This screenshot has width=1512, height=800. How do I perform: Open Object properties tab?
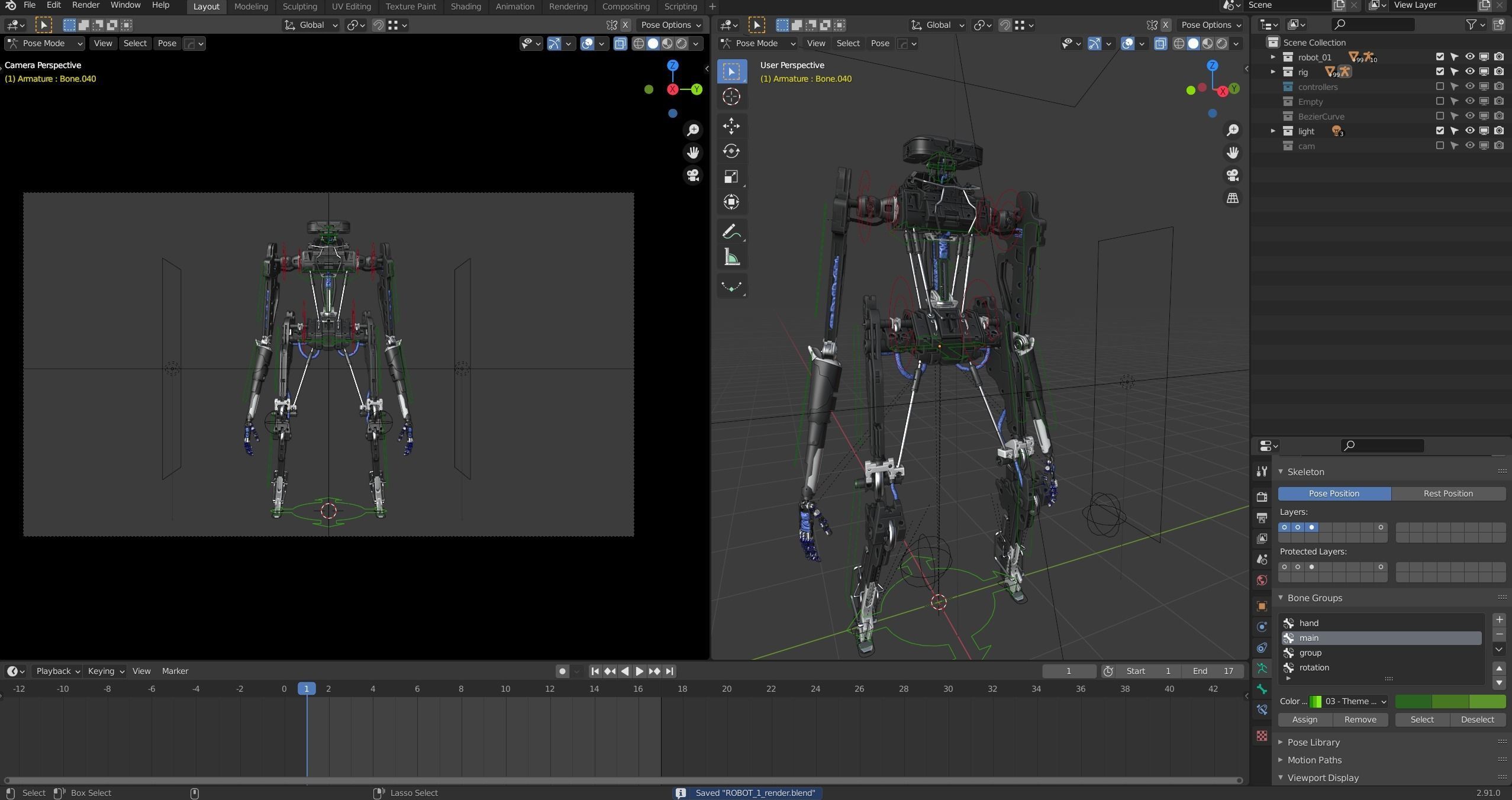point(1262,606)
